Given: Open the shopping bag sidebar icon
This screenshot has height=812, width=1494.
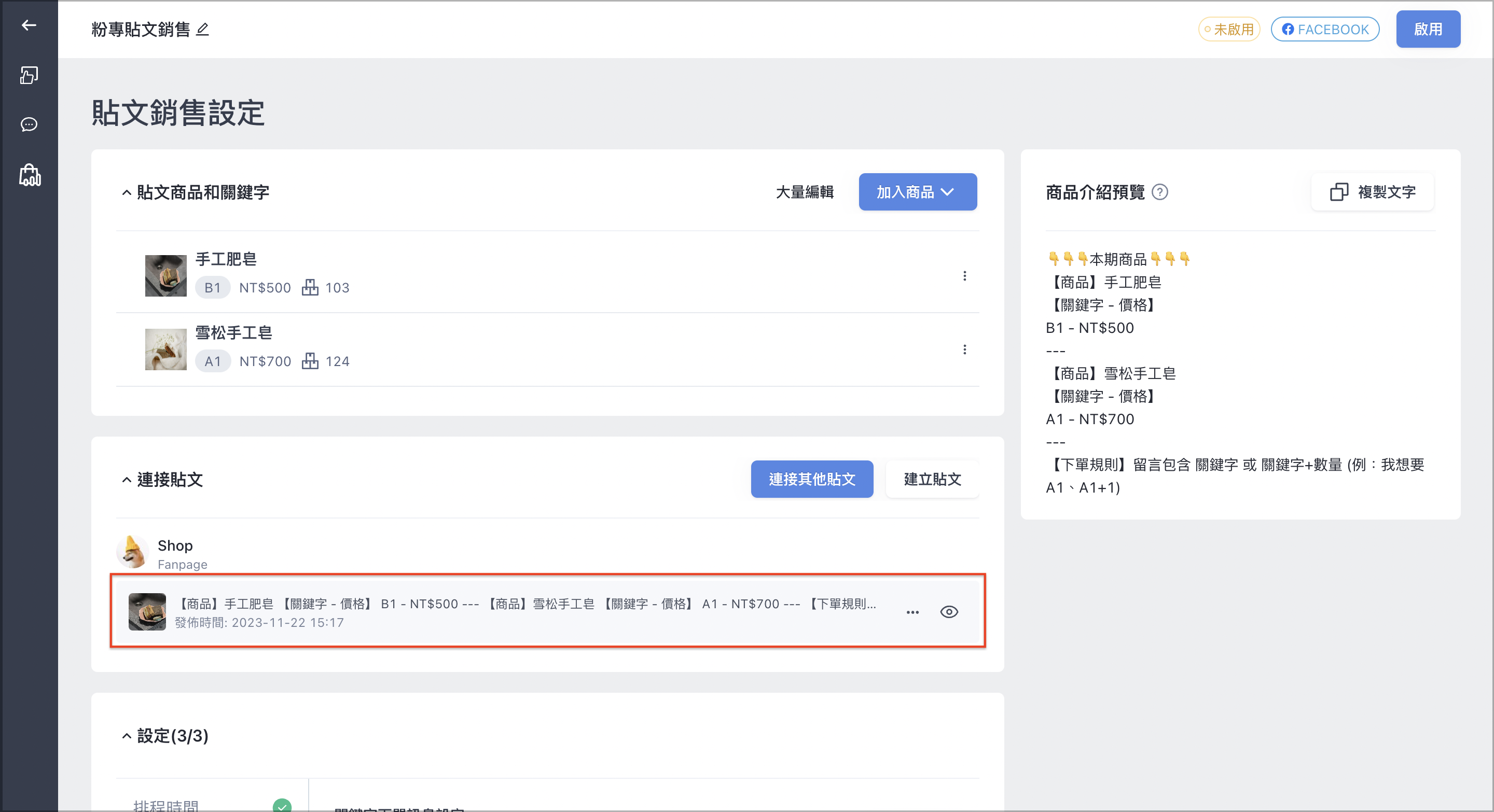Looking at the screenshot, I should [30, 174].
